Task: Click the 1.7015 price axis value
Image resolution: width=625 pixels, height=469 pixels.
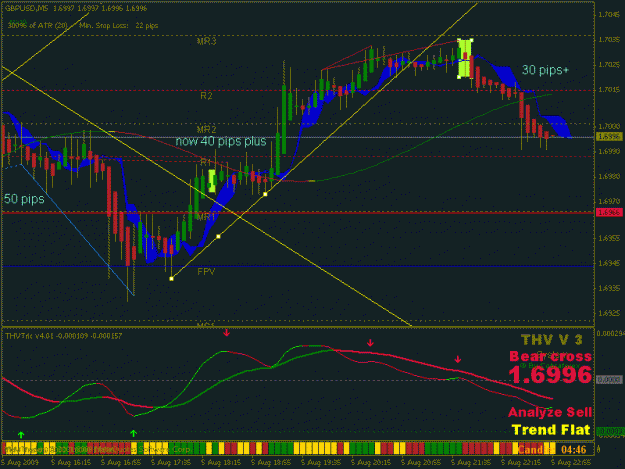Action: point(609,90)
